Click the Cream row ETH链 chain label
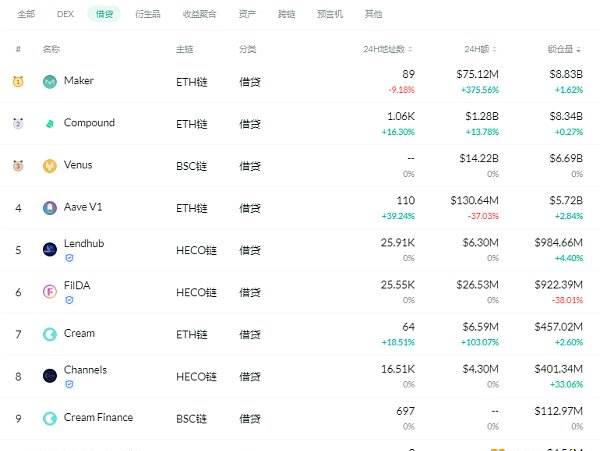Image resolution: width=600 pixels, height=451 pixels. [x=191, y=334]
